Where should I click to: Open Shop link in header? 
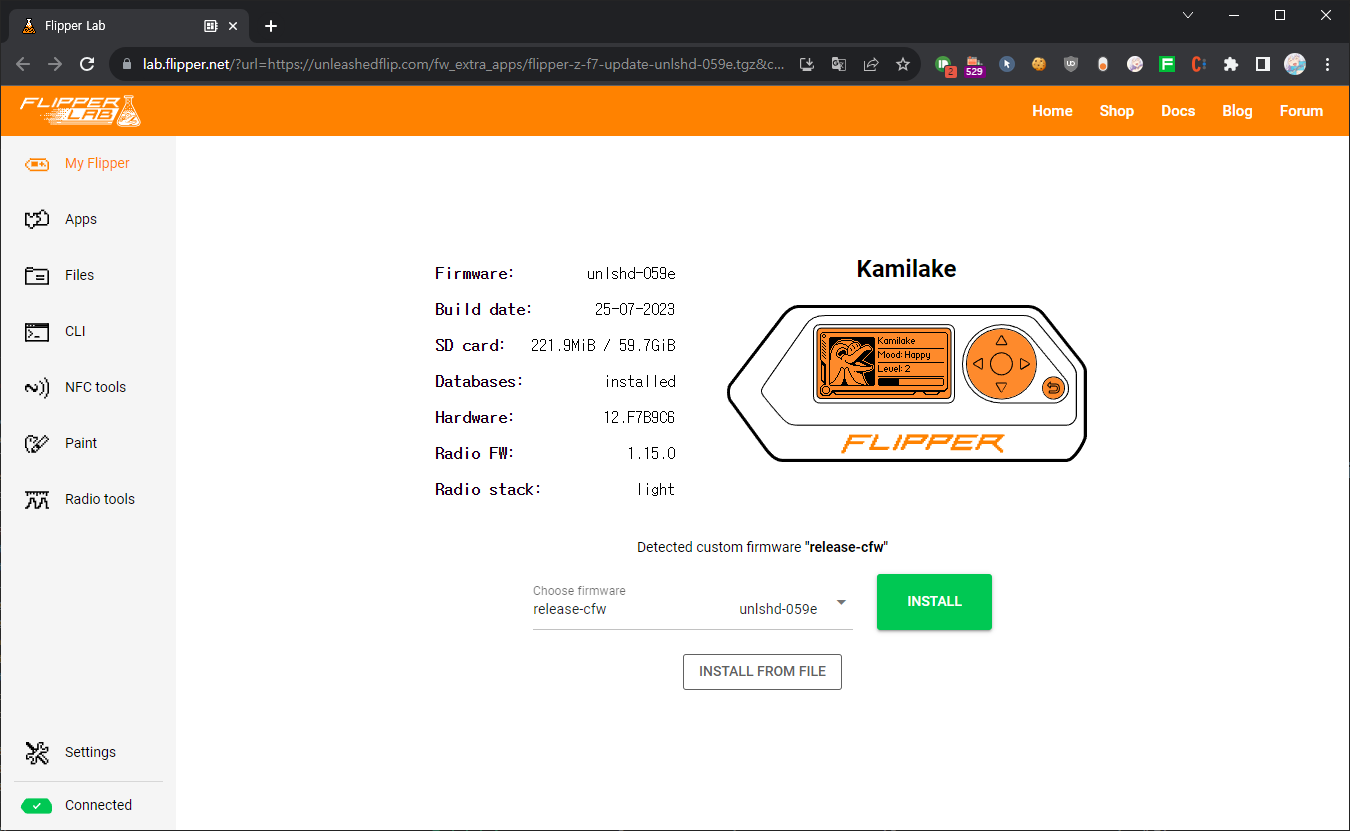pos(1116,111)
